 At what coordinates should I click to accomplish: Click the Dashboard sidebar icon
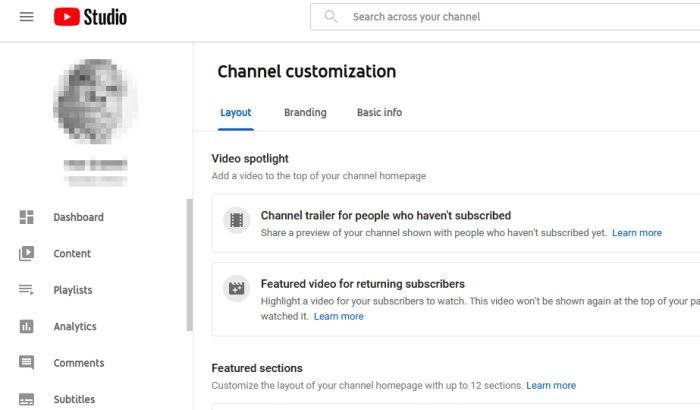pos(26,217)
